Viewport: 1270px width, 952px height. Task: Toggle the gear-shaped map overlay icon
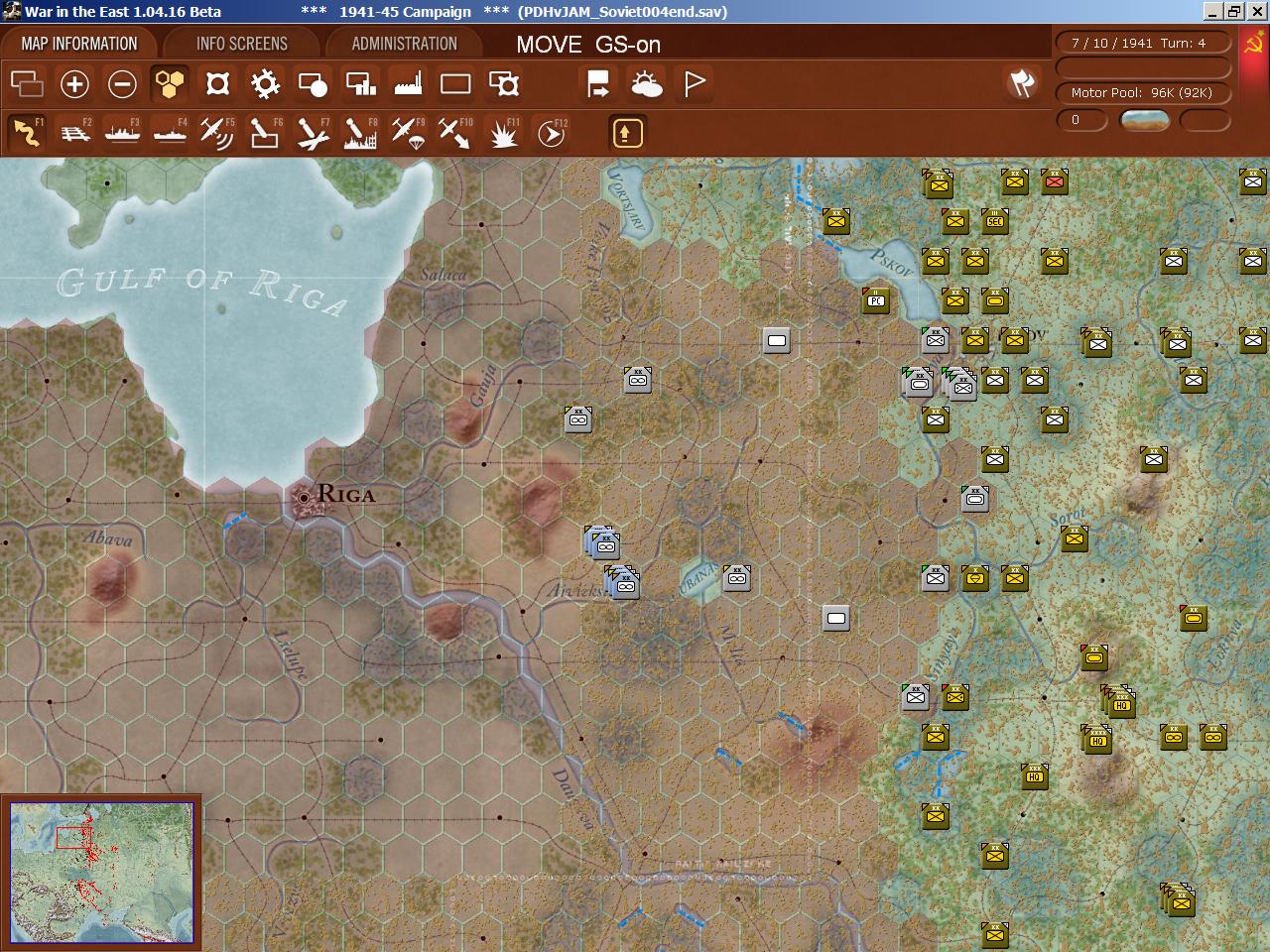(x=265, y=84)
